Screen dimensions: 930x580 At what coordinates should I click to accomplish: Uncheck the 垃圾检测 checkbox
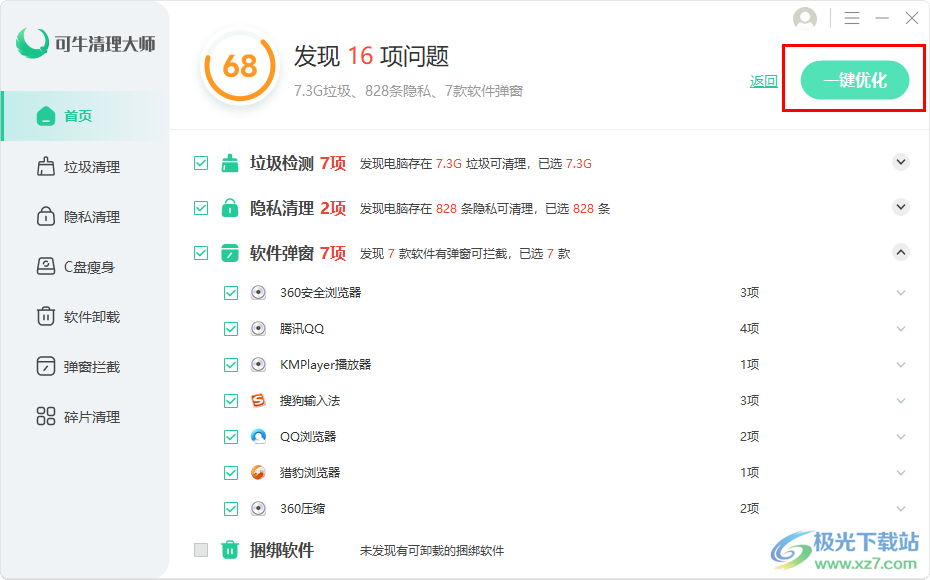pos(201,163)
